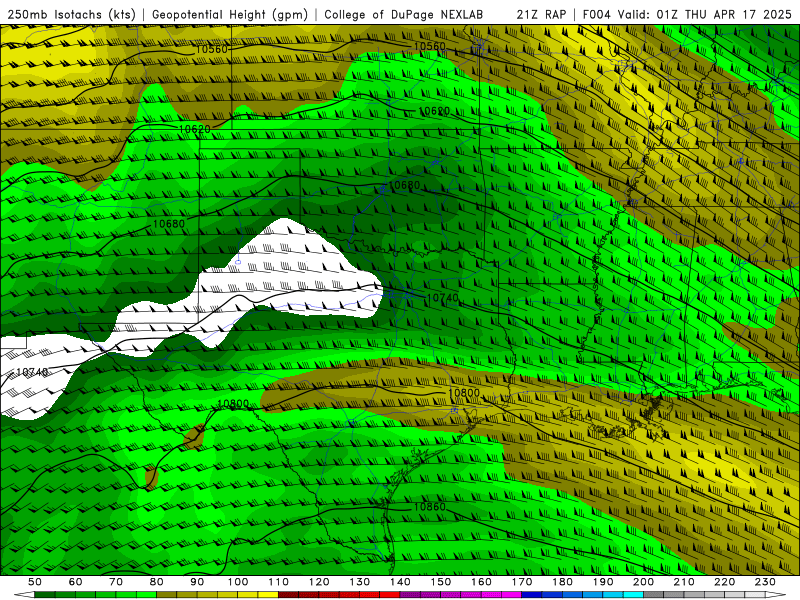This screenshot has width=800, height=600.
Task: Click the darkest green color bar segment under 50
Action: (x=45, y=595)
